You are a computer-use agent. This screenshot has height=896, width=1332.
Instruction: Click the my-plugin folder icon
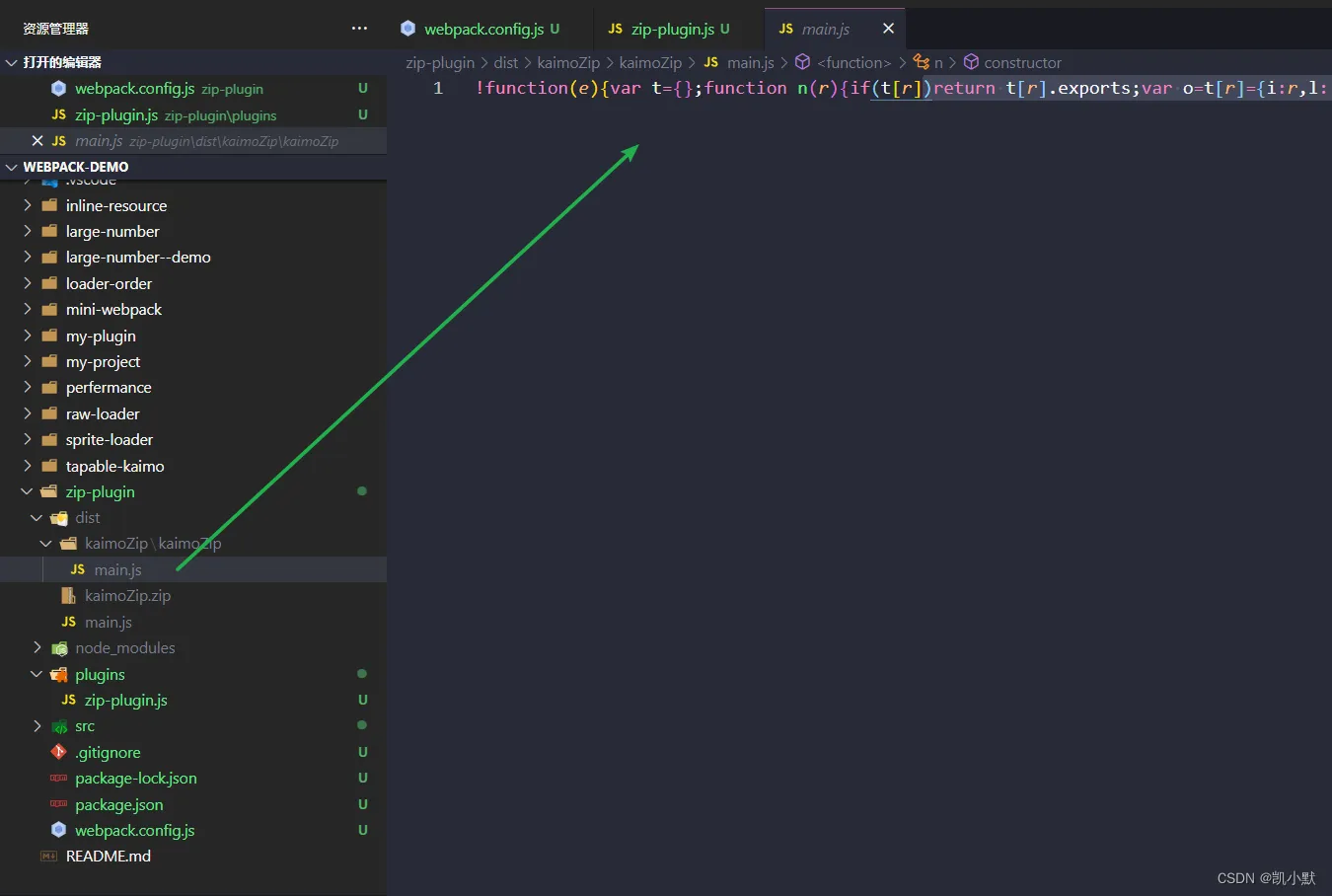tap(49, 336)
